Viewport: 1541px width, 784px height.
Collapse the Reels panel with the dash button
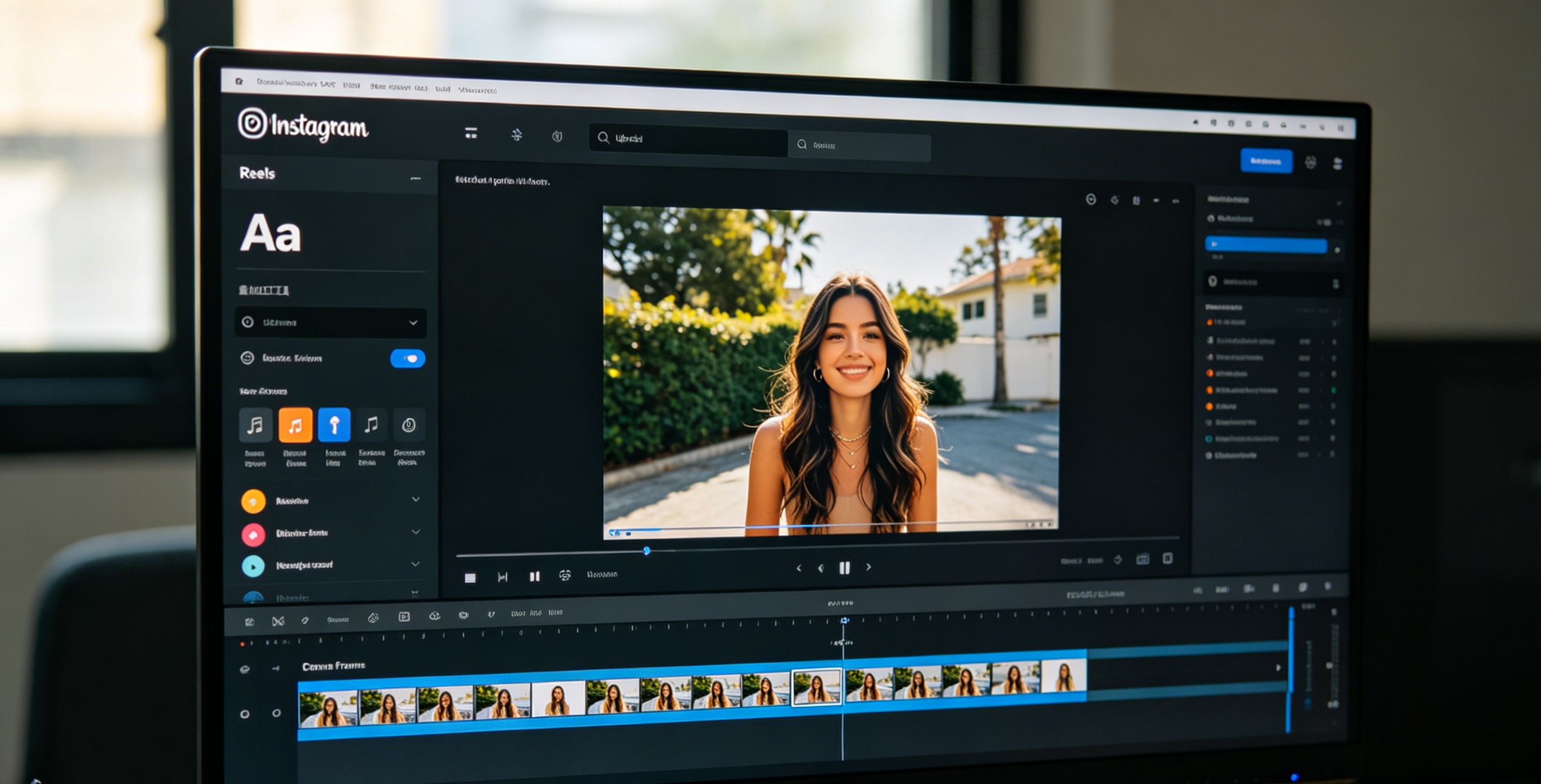415,178
